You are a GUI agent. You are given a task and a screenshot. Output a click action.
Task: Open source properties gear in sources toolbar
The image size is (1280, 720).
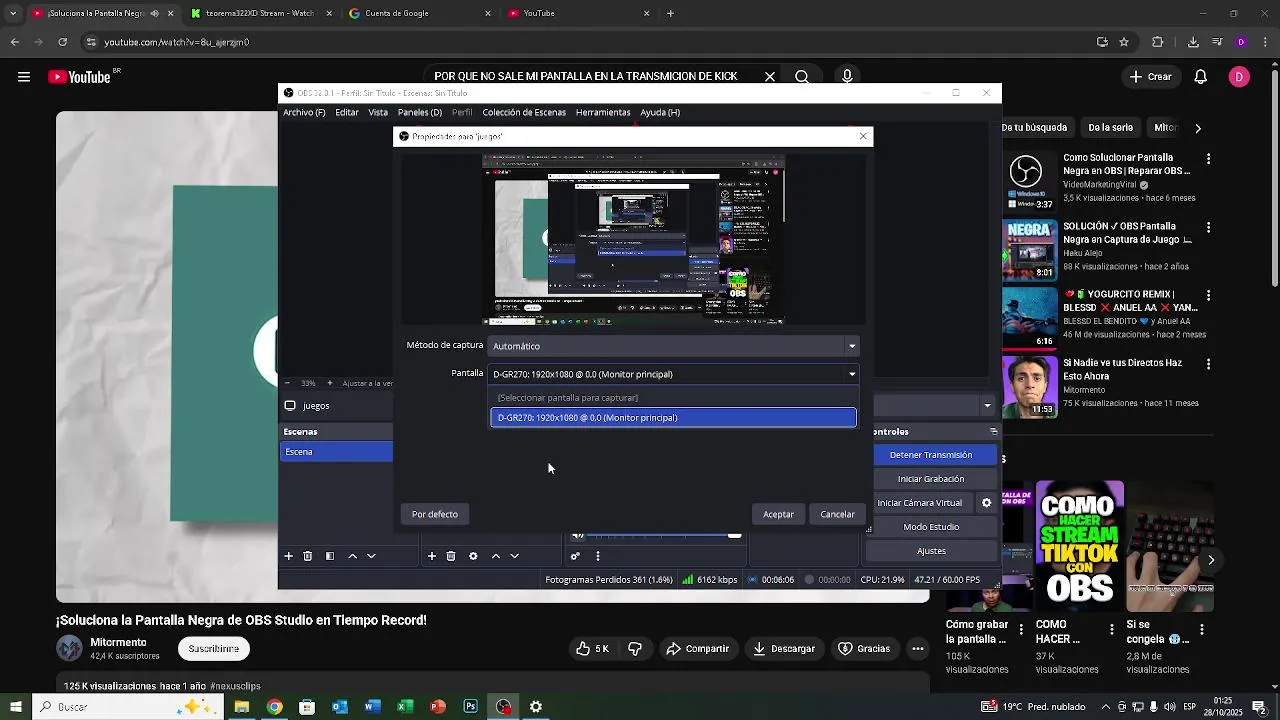473,556
